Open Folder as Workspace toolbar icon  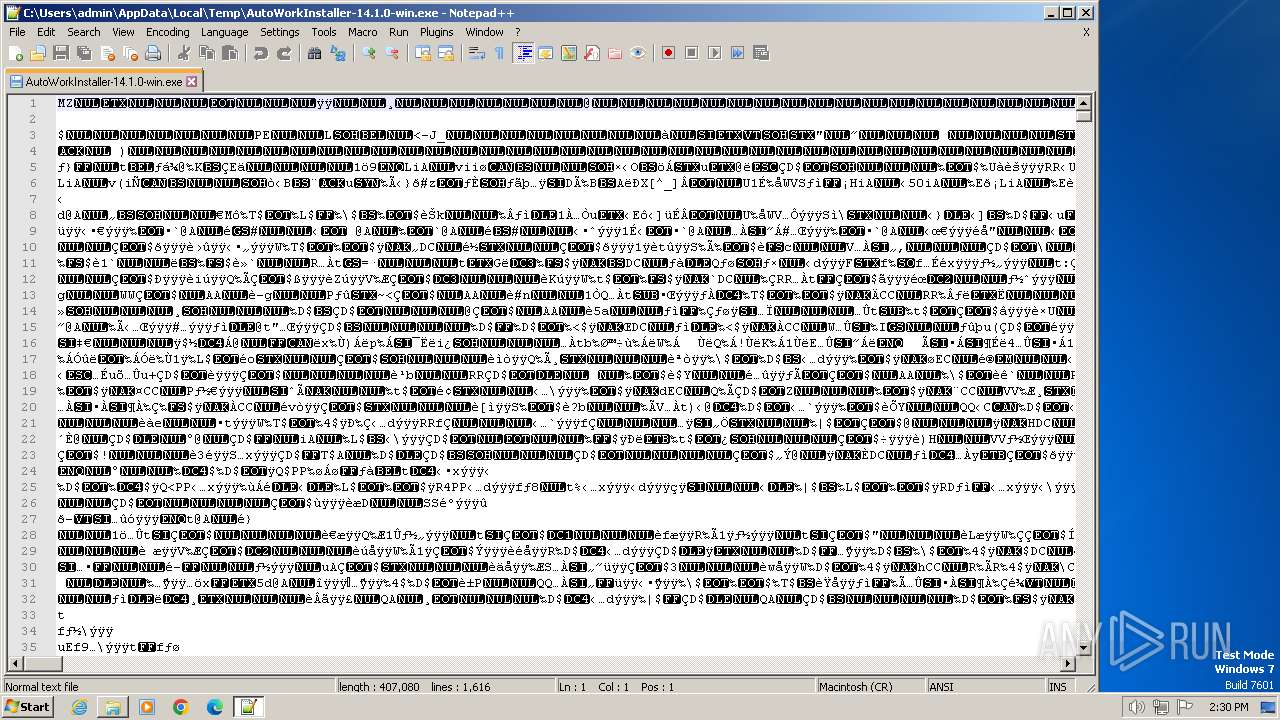pos(614,53)
